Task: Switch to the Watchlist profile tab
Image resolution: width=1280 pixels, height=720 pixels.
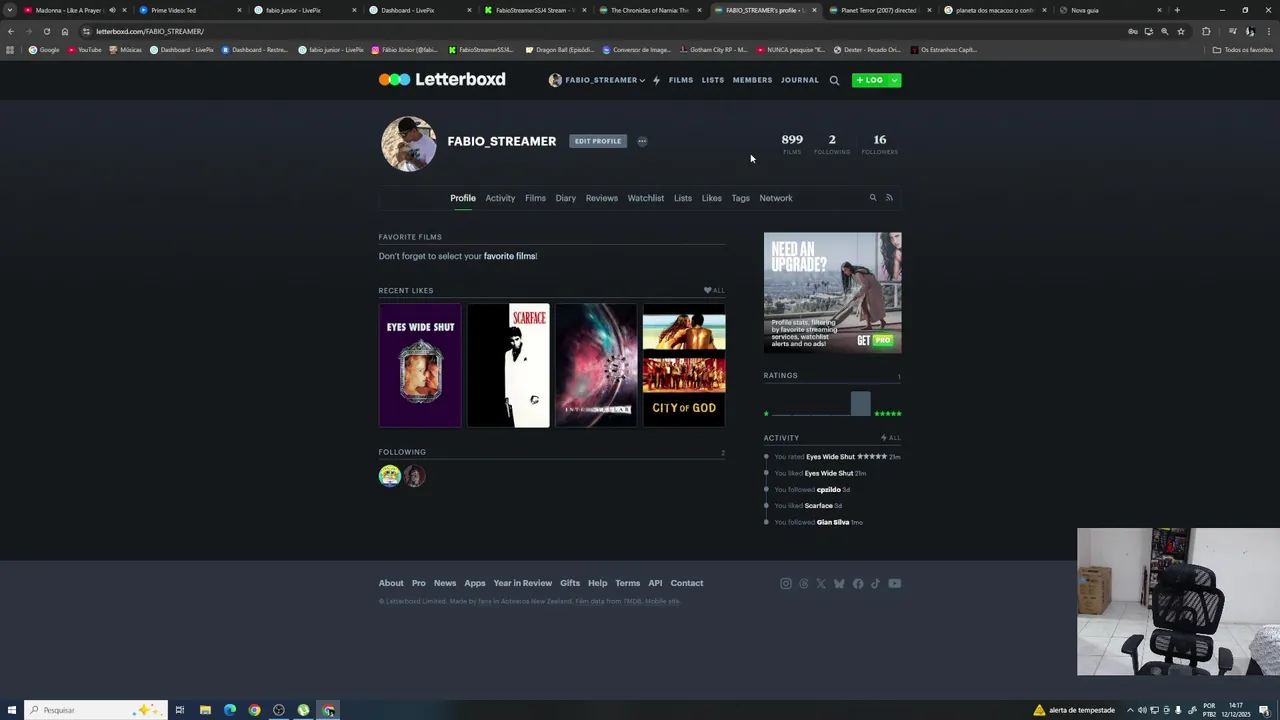Action: click(646, 198)
